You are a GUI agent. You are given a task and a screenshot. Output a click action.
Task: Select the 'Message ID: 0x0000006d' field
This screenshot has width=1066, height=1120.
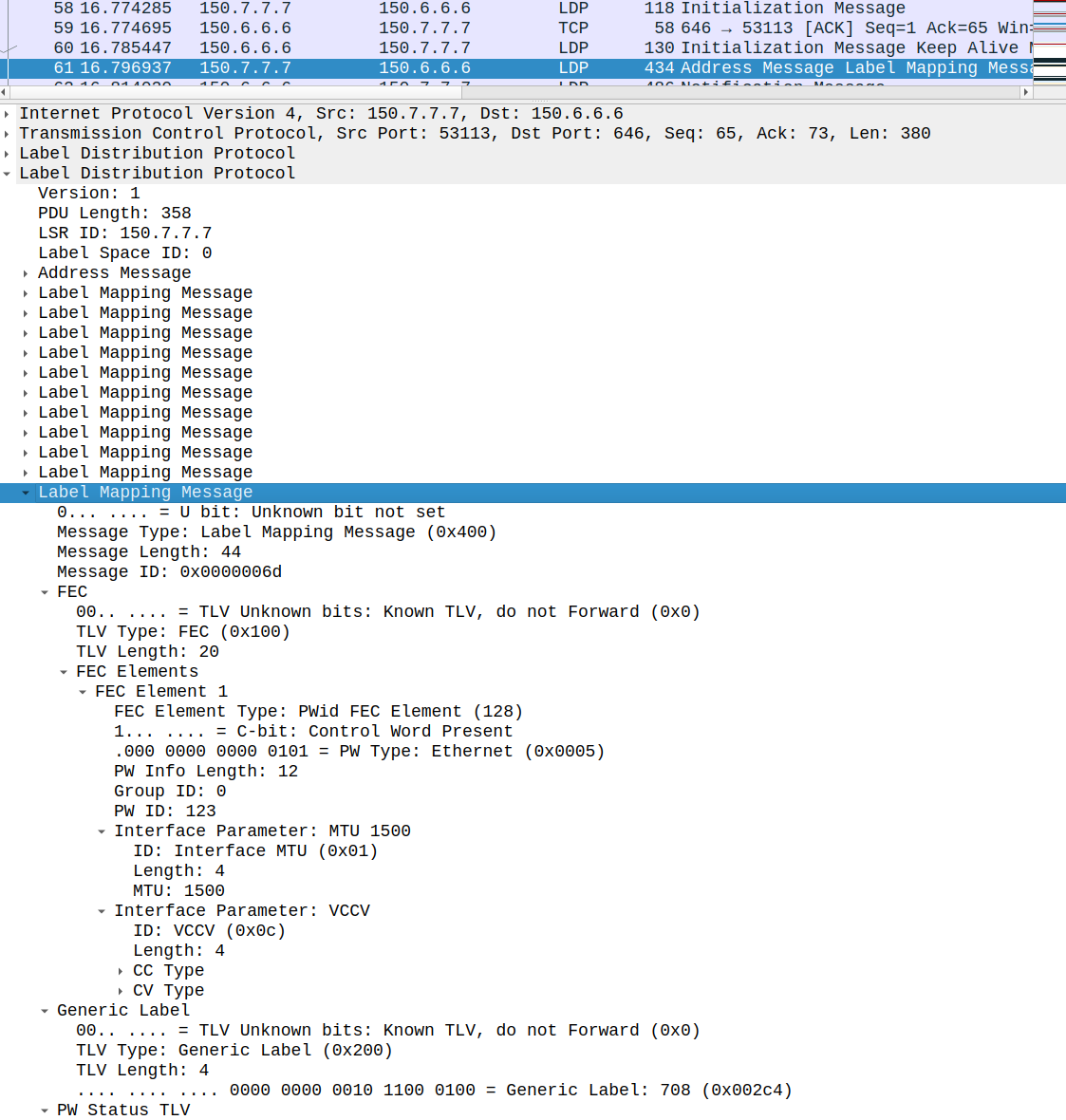click(x=169, y=573)
